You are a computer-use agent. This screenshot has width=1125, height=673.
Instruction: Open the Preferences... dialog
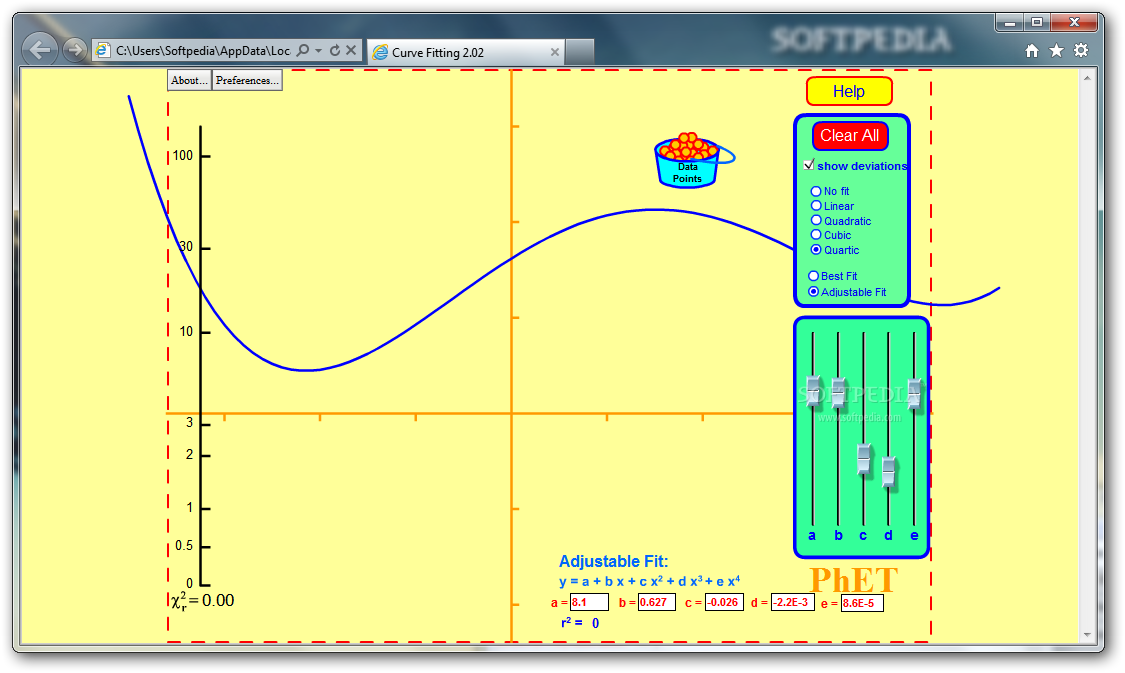(248, 80)
